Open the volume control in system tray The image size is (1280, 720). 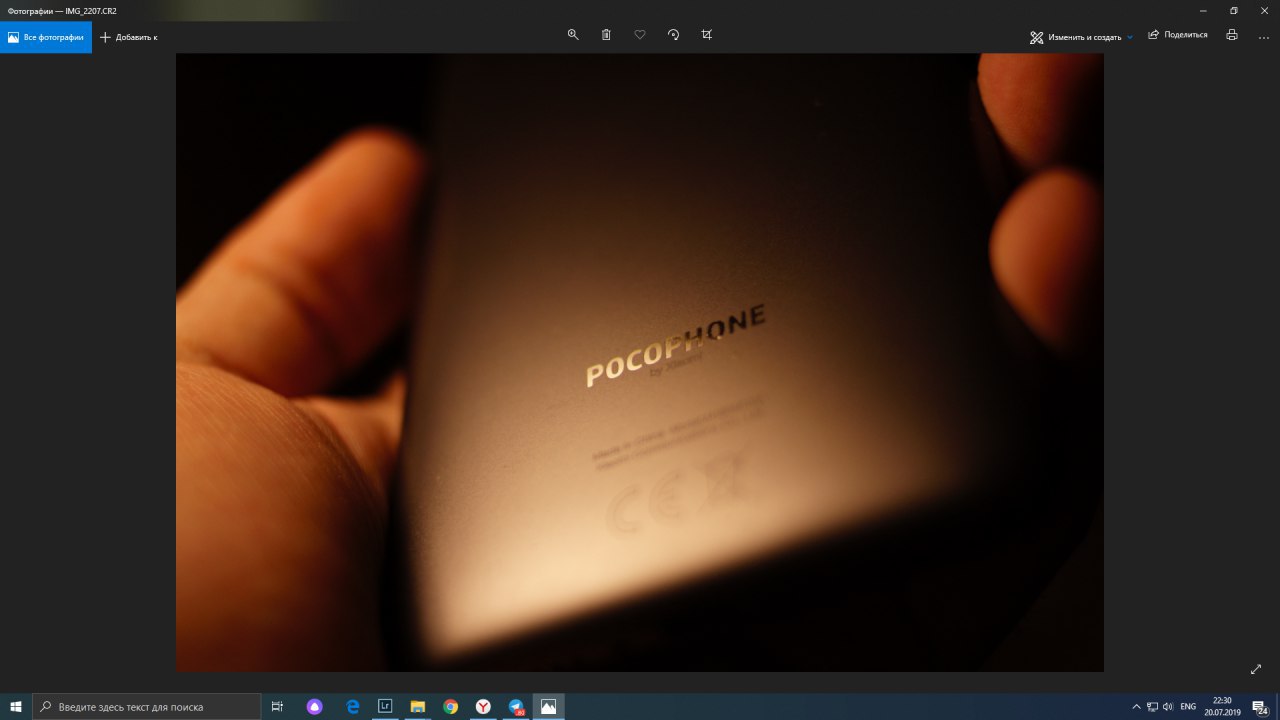coord(1168,706)
